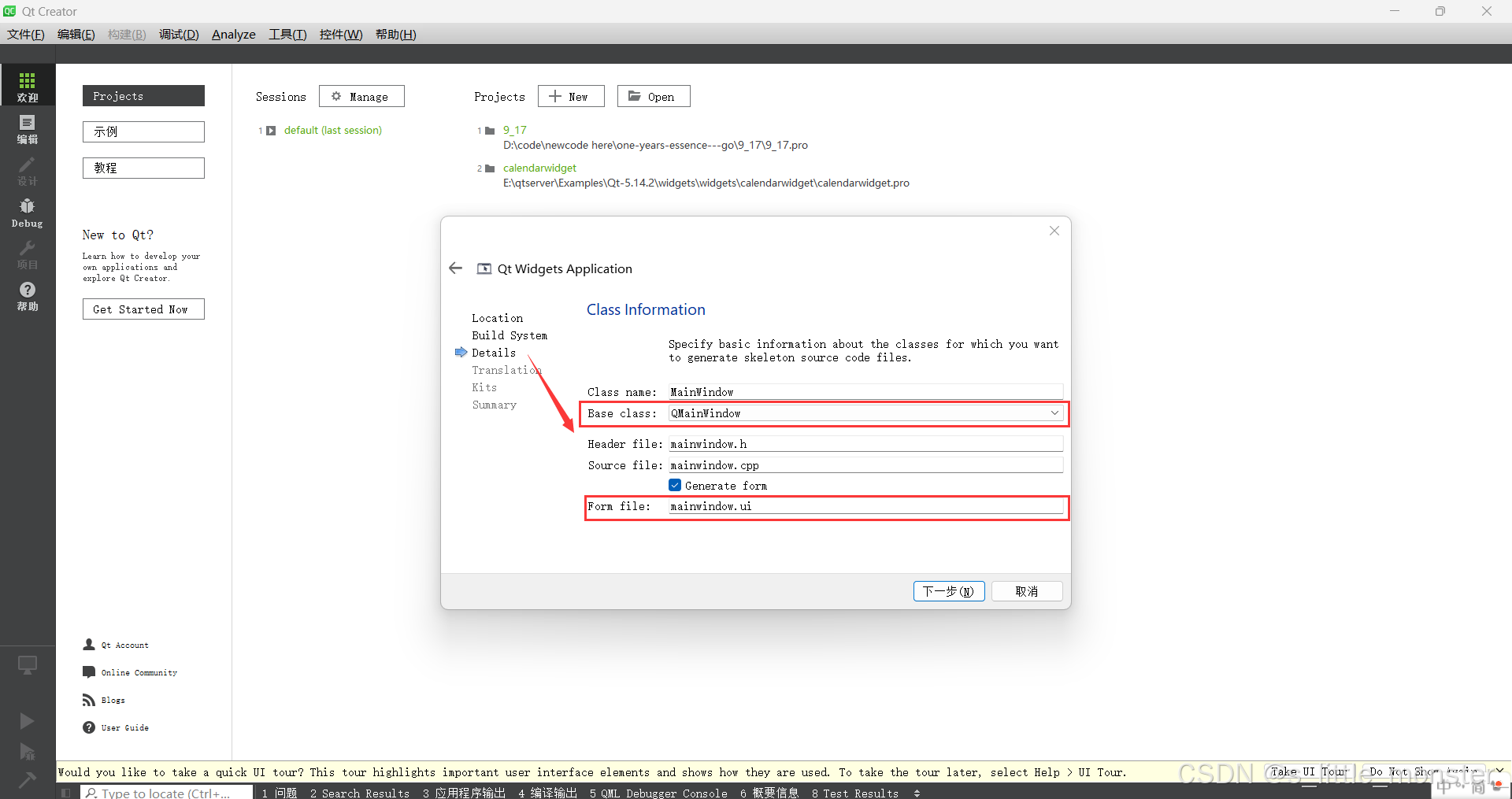Click the Source file input field
Image resolution: width=1512 pixels, height=799 pixels.
point(865,465)
